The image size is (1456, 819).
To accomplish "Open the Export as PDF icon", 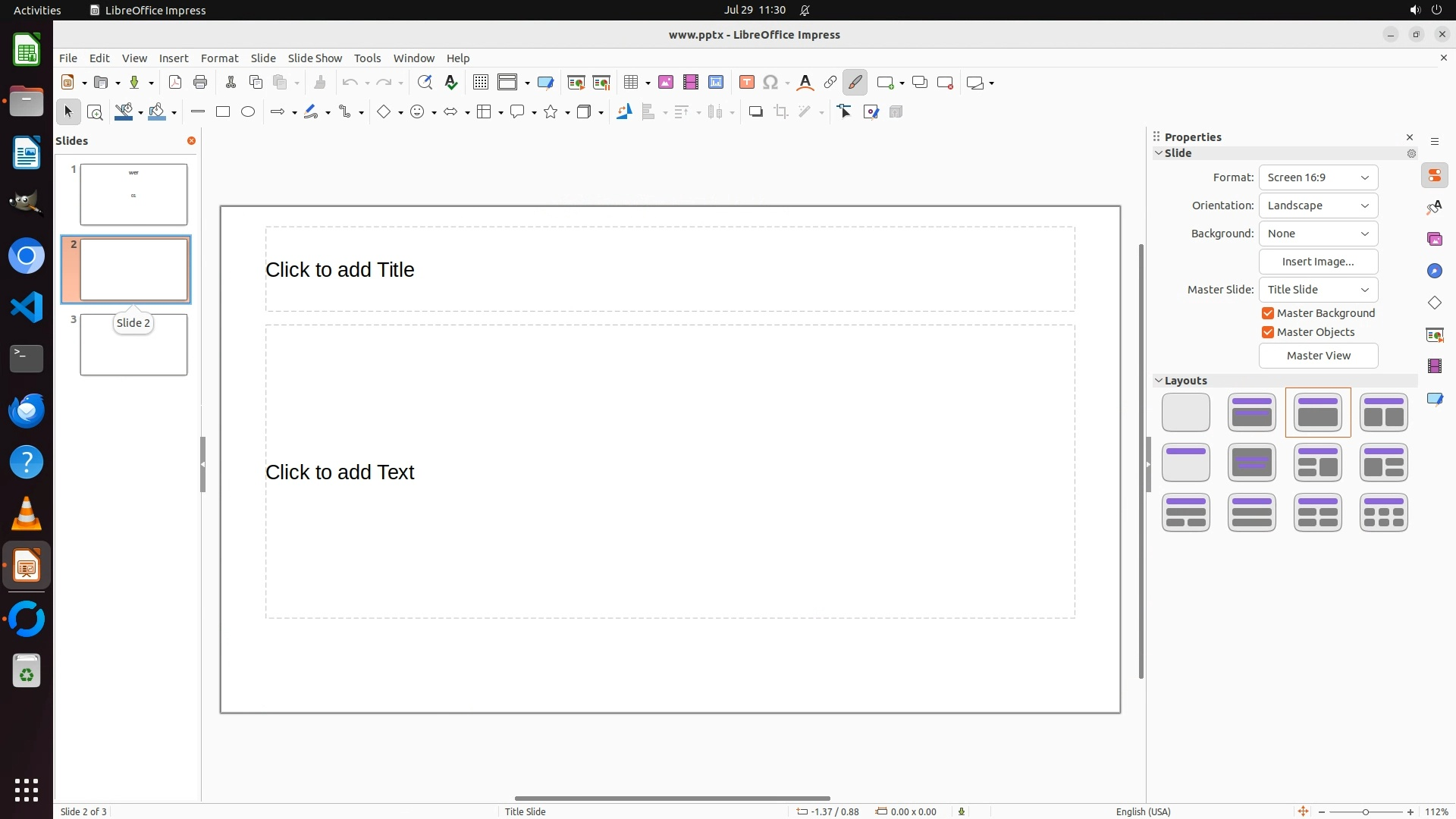I will 175,83.
